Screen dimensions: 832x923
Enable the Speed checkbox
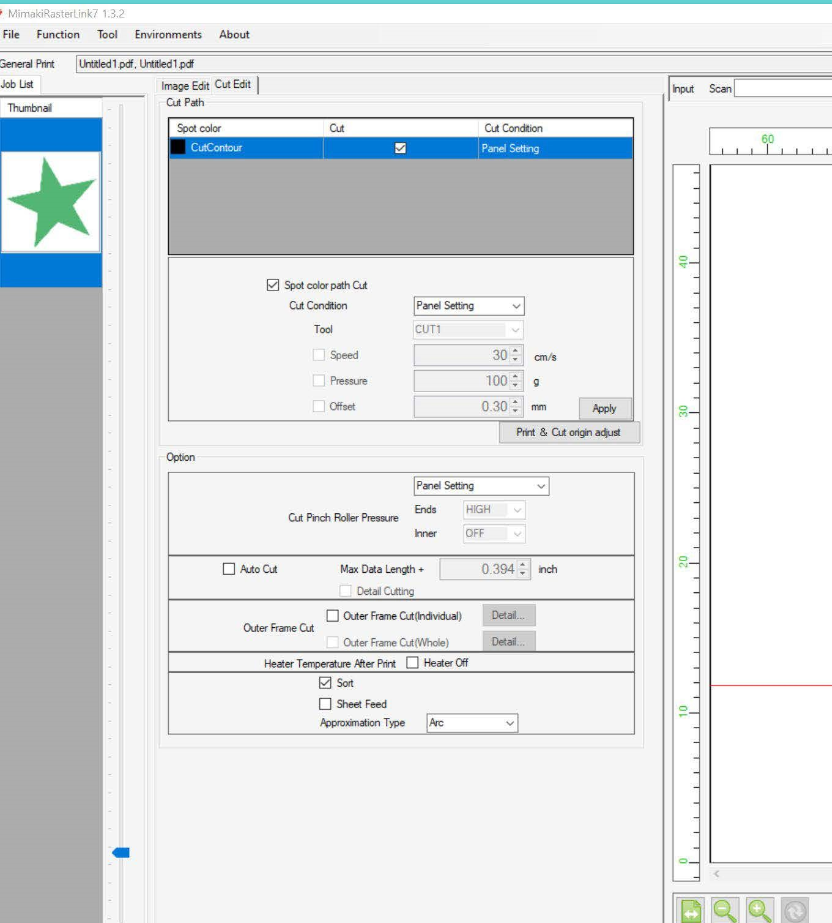[319, 355]
